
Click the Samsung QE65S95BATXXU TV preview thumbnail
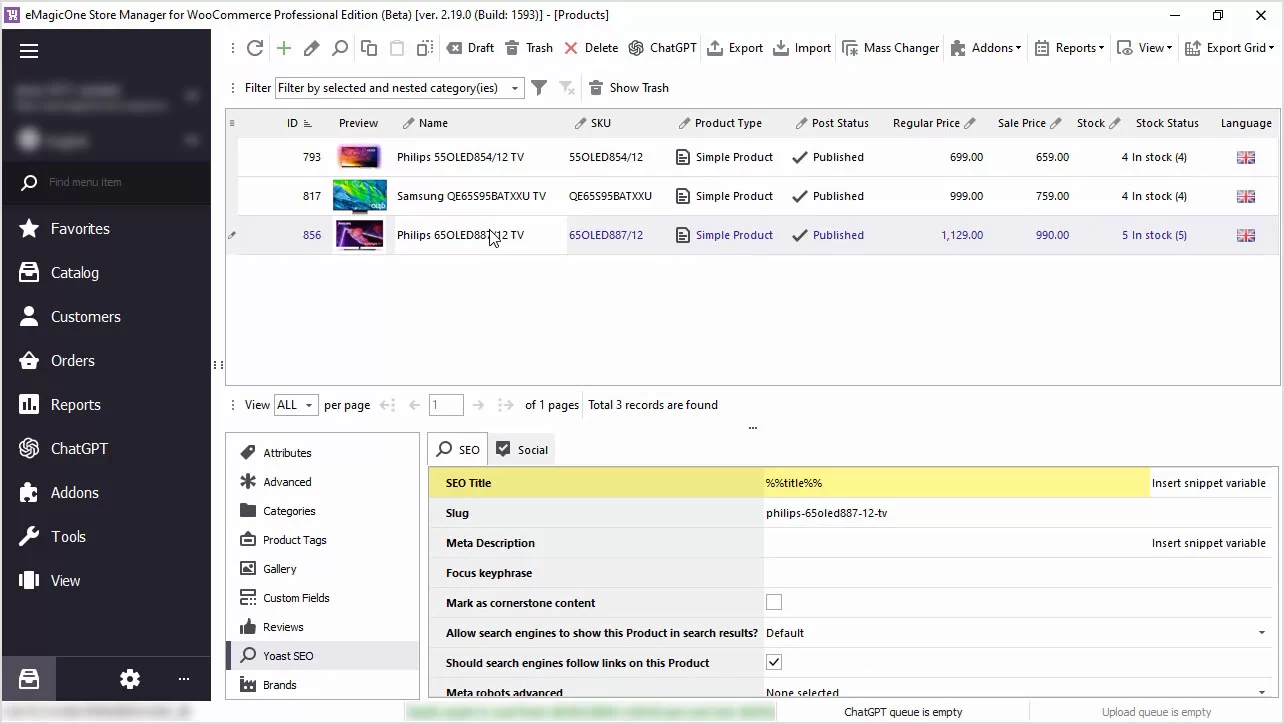pyautogui.click(x=359, y=196)
